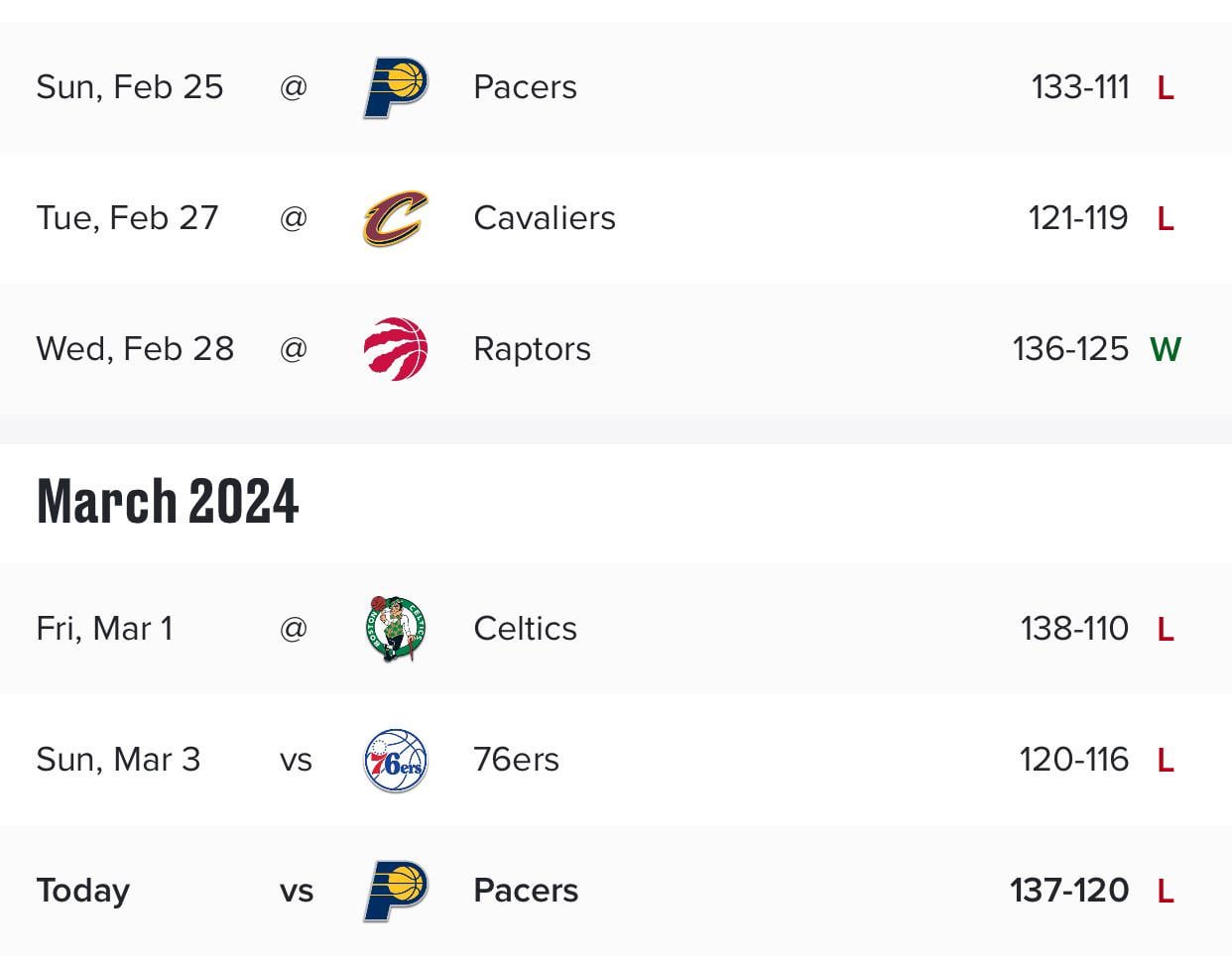View the 120-116 score against 76ers

[1074, 761]
